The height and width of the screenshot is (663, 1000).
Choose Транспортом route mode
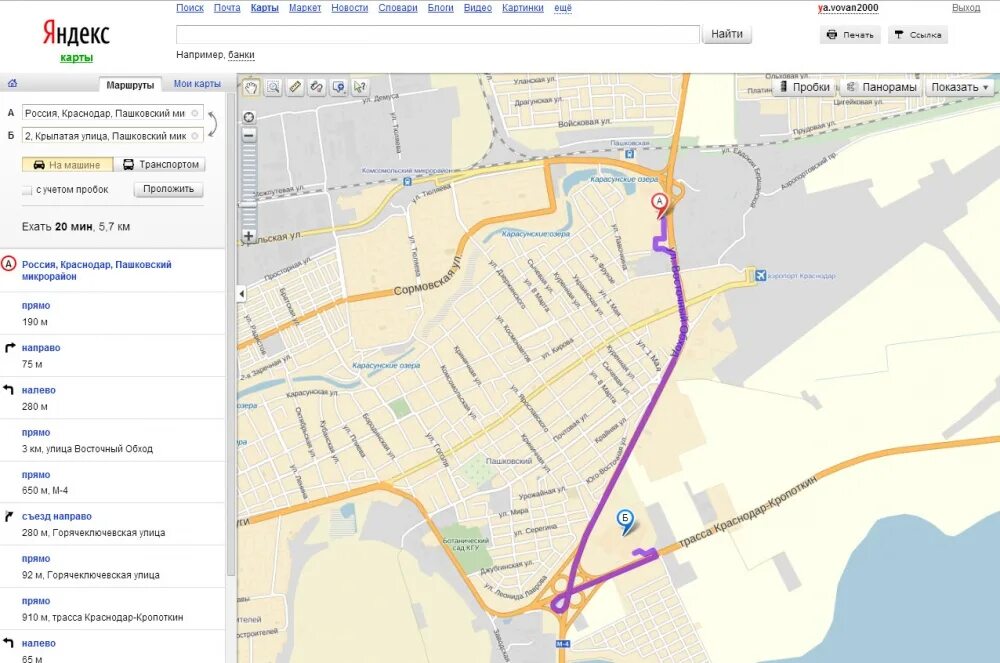(x=159, y=164)
